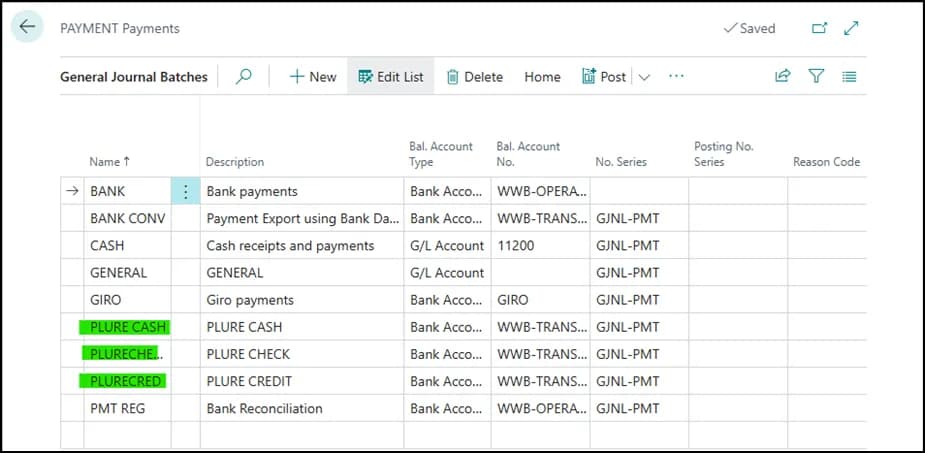
Task: Click the Reason Code column header
Action: click(x=826, y=162)
